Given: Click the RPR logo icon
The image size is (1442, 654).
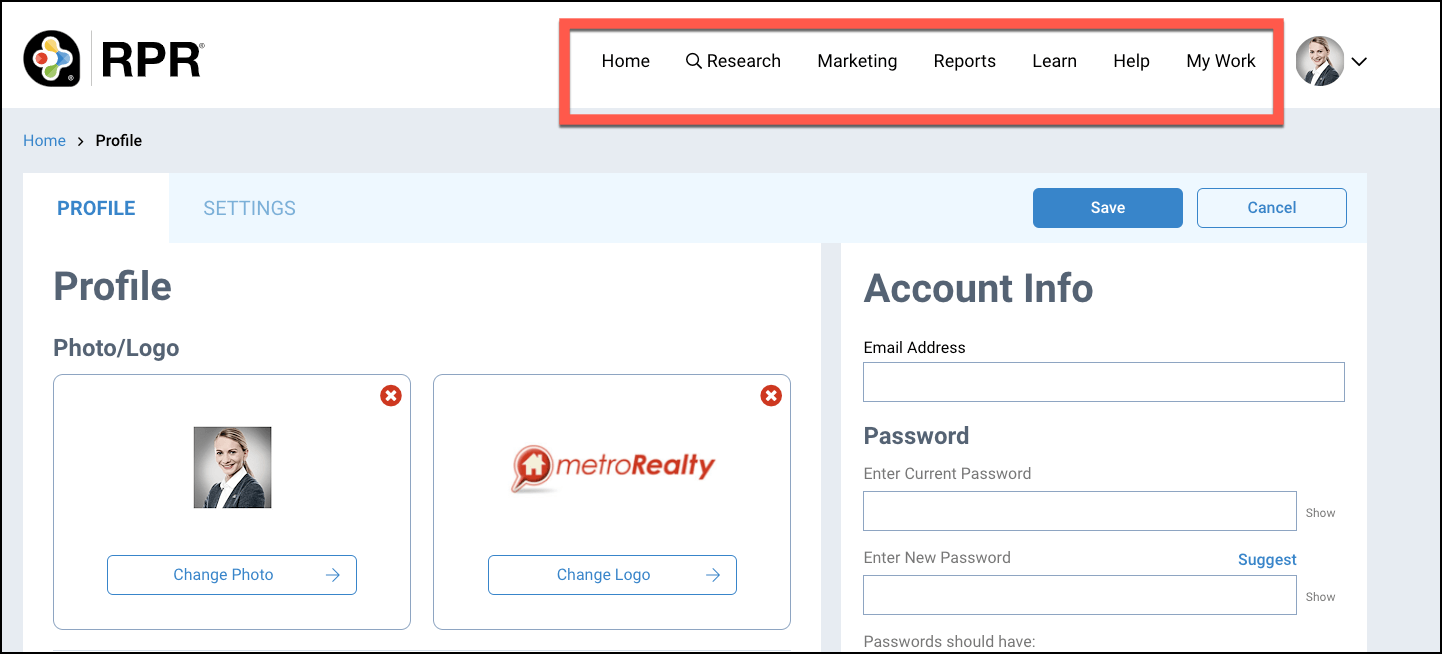Looking at the screenshot, I should coord(52,59).
